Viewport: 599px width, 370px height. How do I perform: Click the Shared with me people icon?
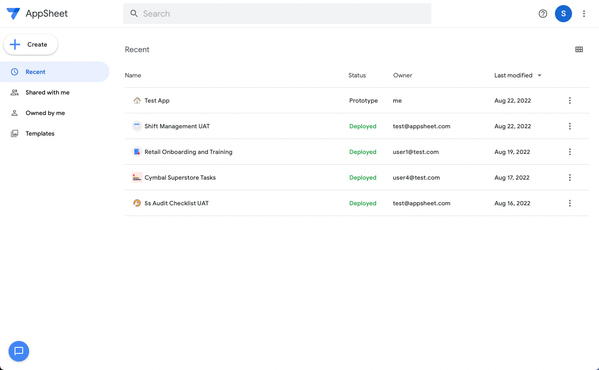point(15,92)
